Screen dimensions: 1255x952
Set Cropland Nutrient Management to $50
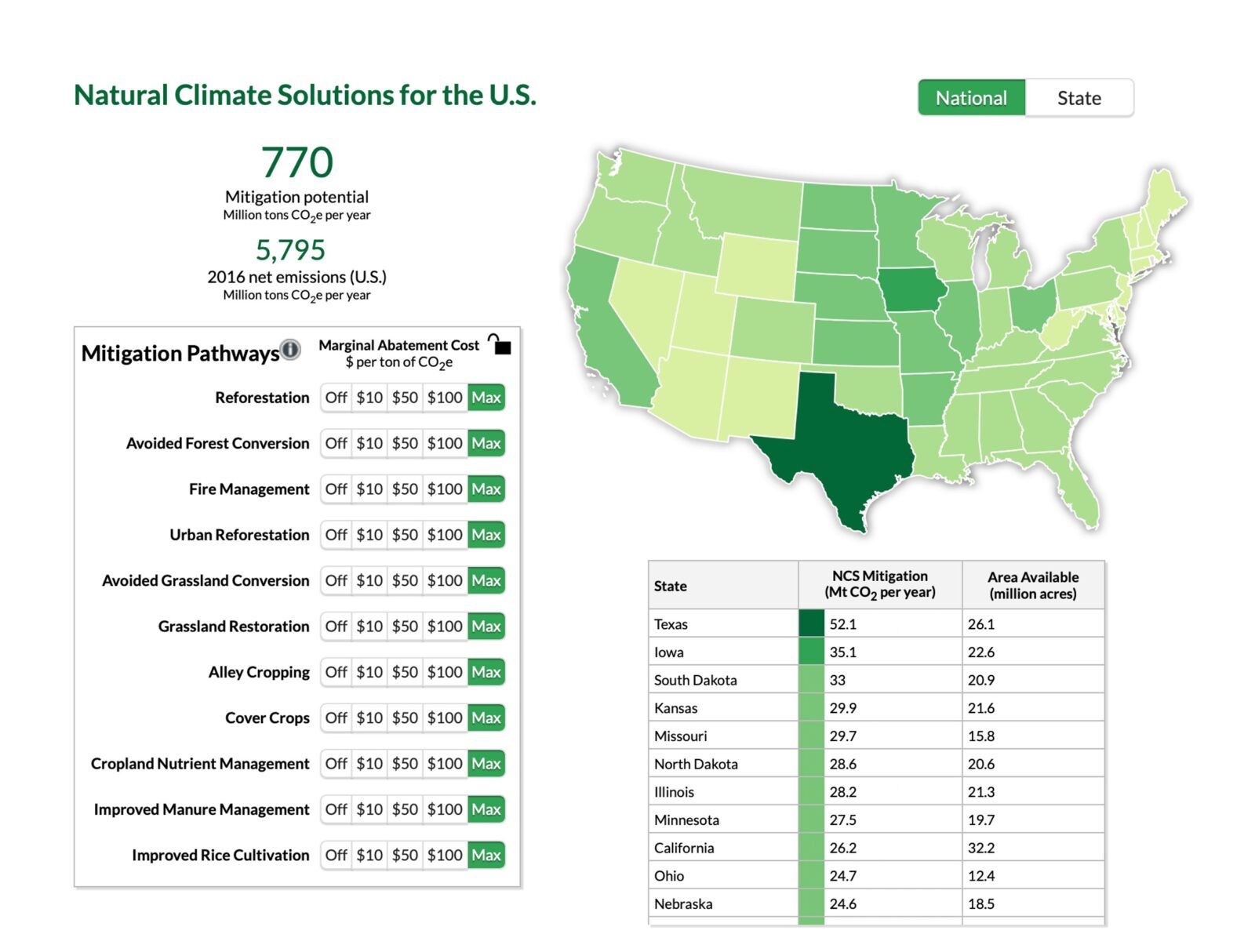(405, 764)
